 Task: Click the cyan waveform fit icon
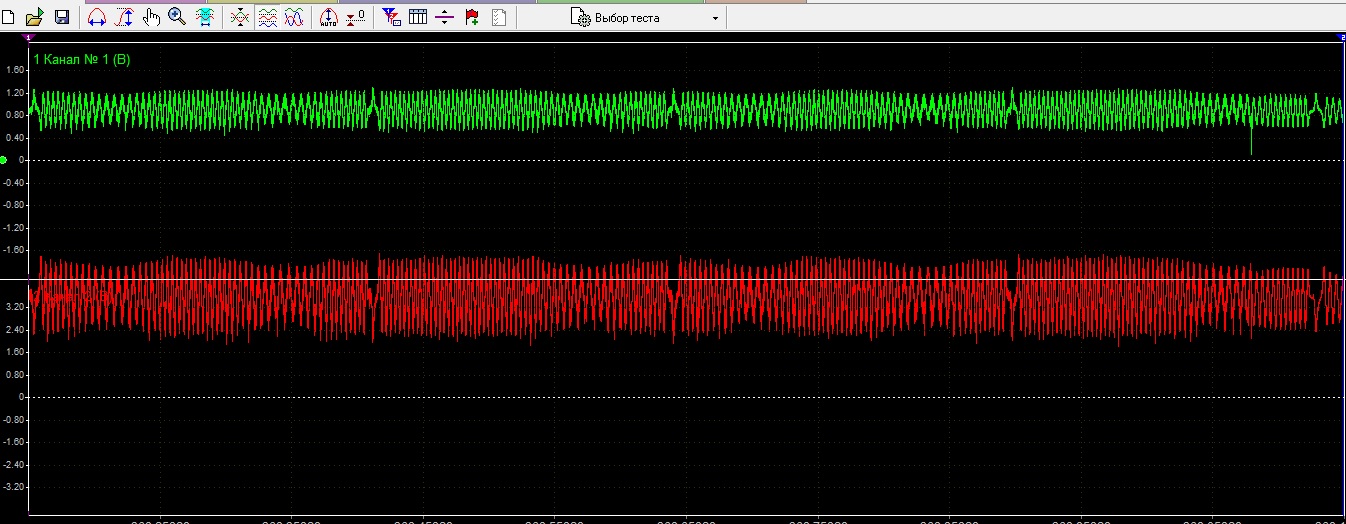pos(205,17)
